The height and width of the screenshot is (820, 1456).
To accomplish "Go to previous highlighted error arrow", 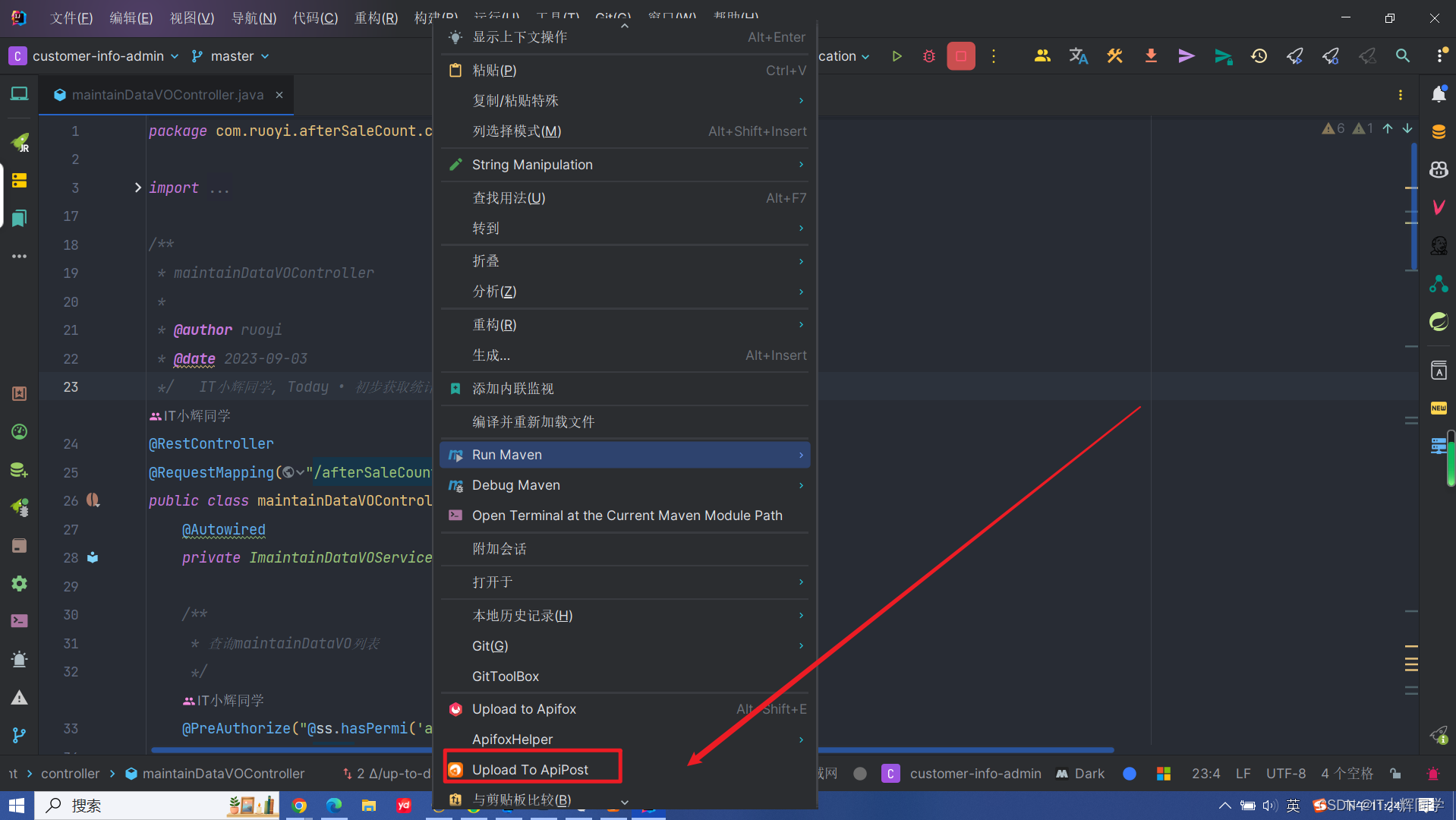I will 1388,128.
